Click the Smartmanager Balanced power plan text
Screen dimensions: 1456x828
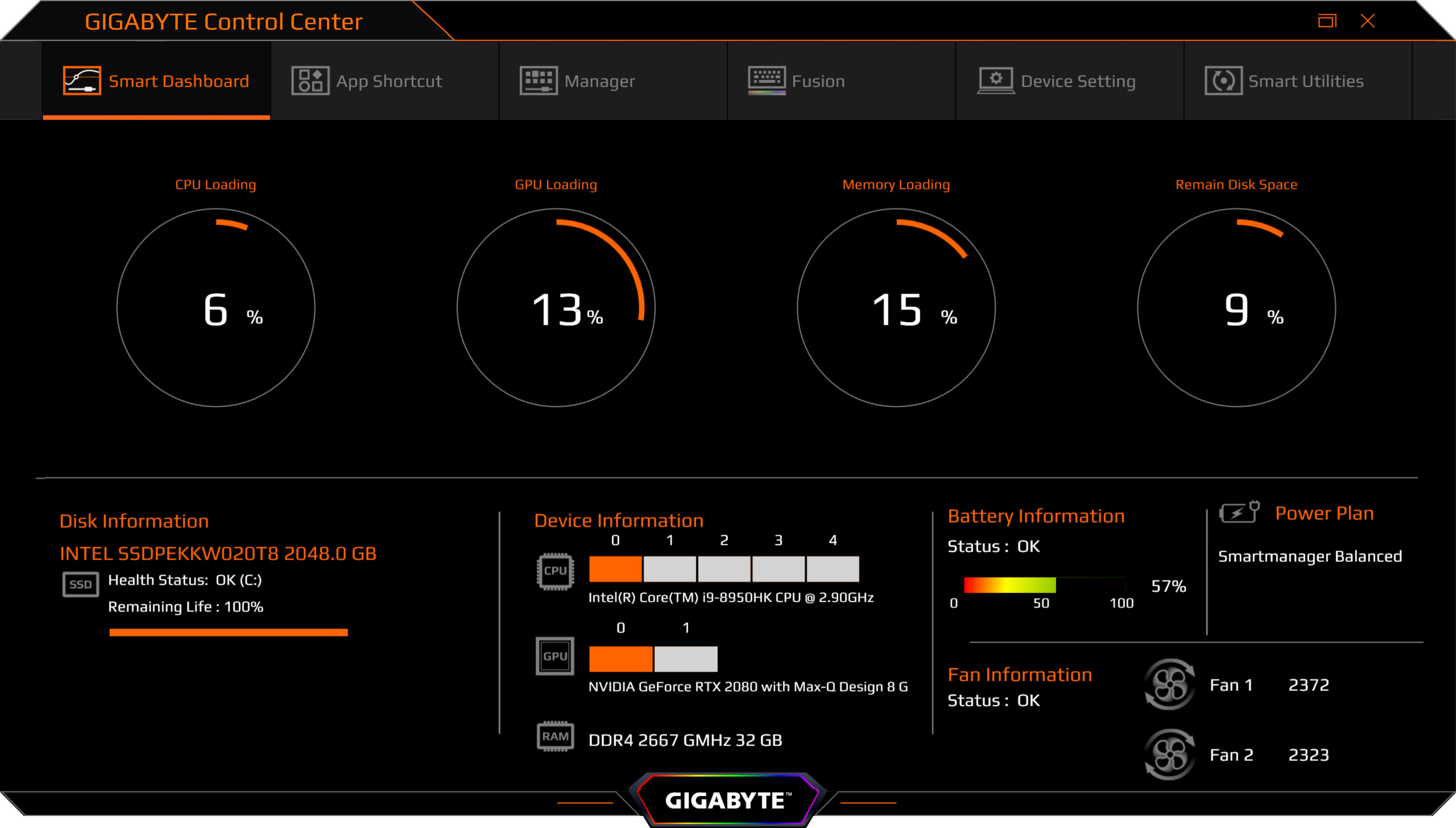1309,556
